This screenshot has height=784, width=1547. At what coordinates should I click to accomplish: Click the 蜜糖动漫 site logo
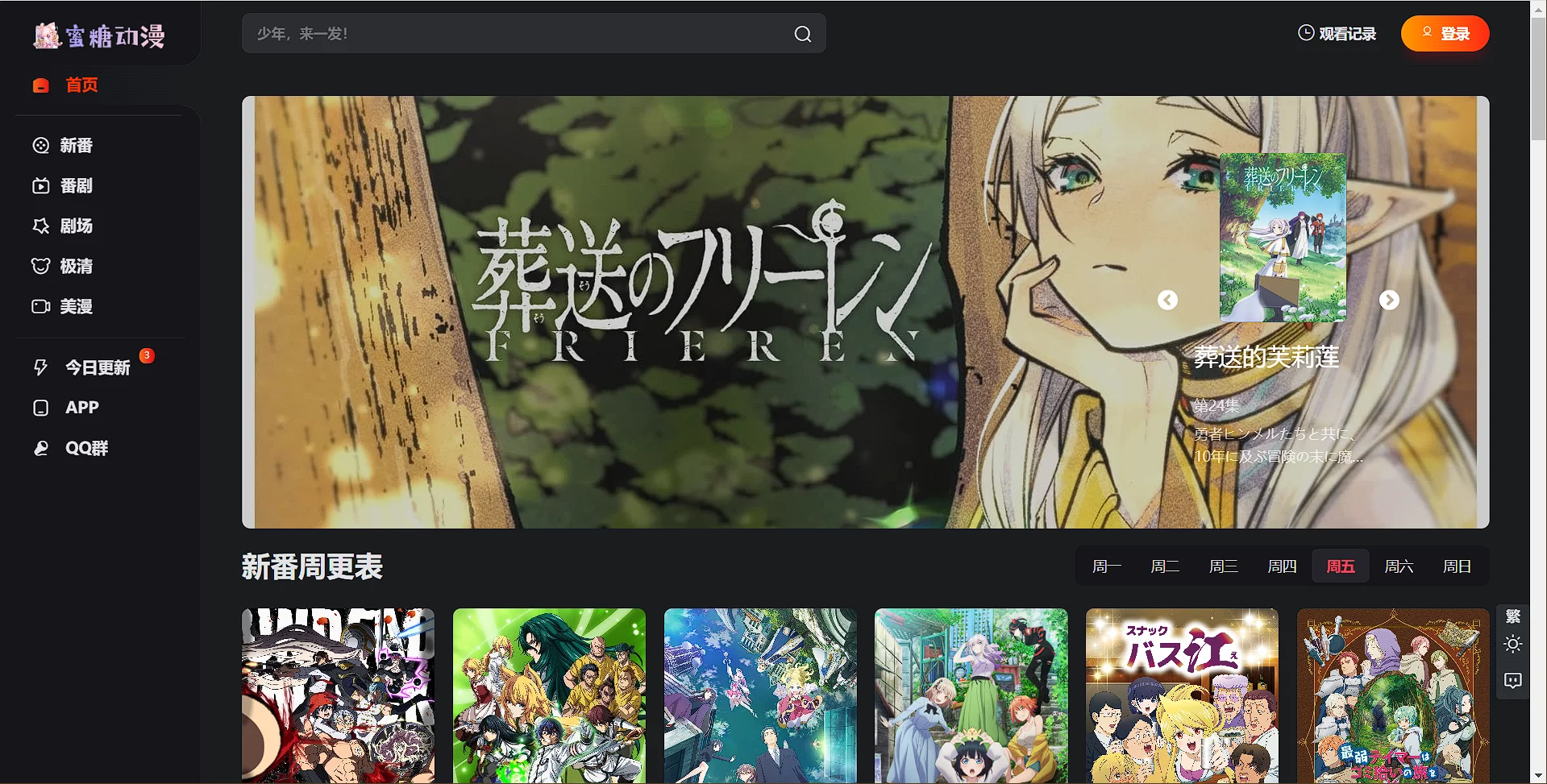click(x=99, y=35)
